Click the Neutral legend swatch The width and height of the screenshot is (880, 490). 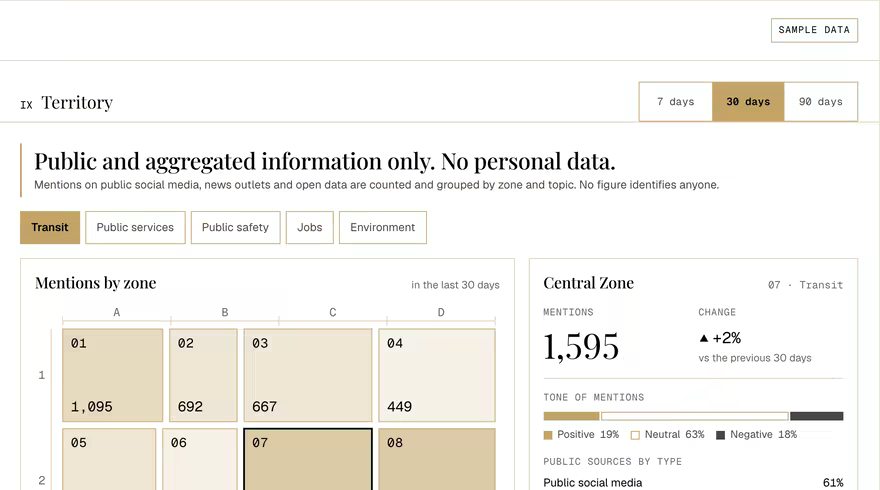tap(635, 435)
